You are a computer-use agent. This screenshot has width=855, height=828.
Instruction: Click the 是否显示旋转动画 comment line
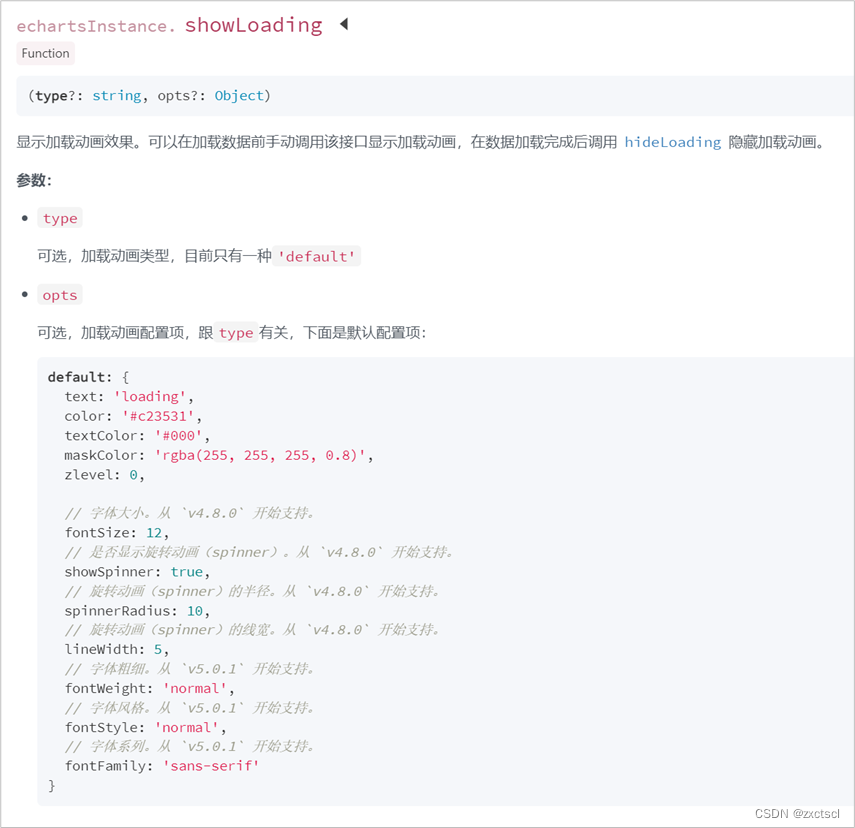259,552
